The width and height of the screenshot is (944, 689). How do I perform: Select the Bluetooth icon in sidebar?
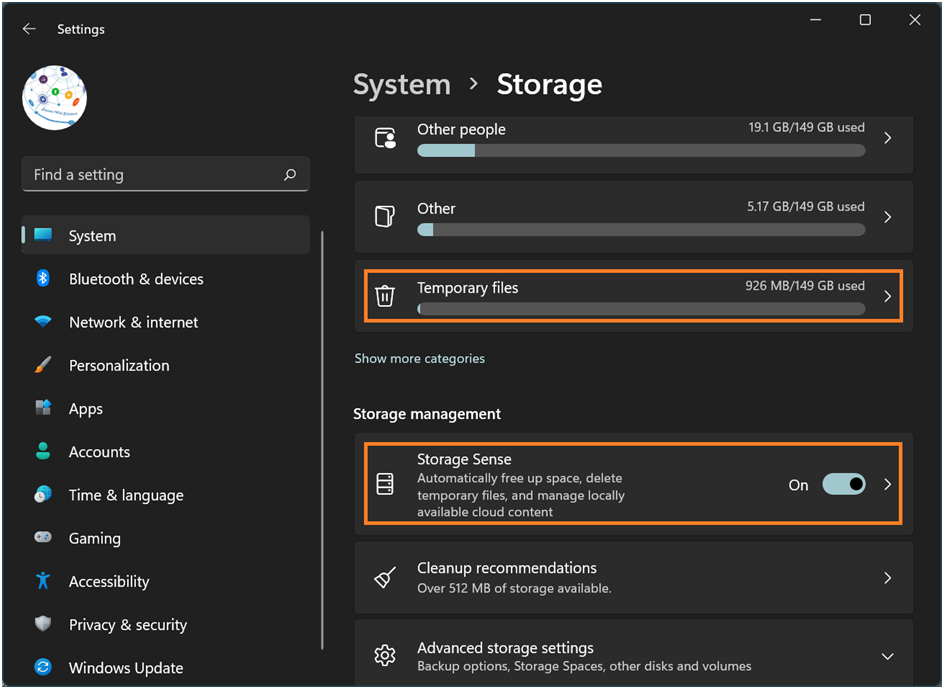(x=43, y=278)
